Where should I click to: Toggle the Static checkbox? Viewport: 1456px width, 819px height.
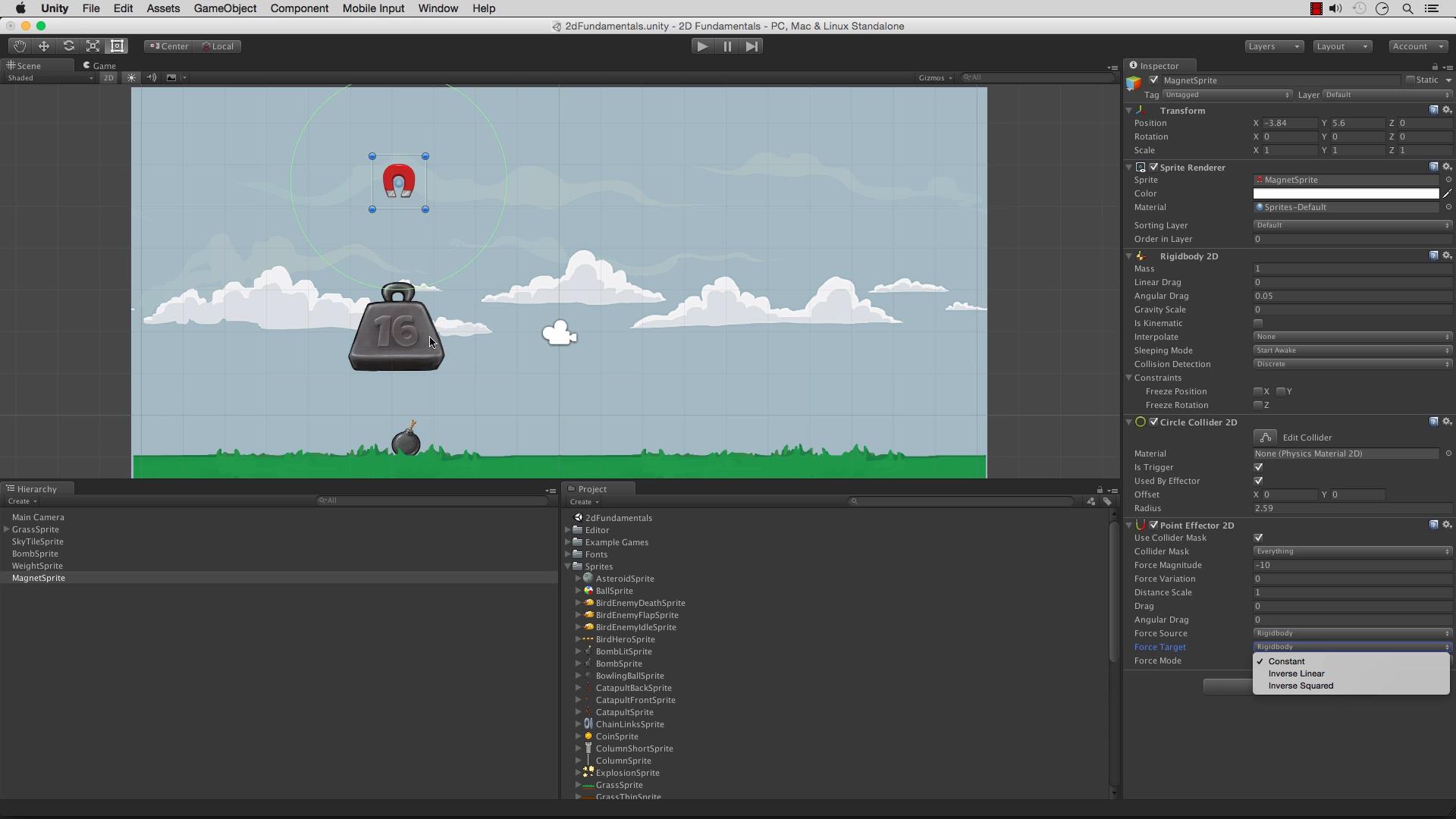click(x=1410, y=80)
